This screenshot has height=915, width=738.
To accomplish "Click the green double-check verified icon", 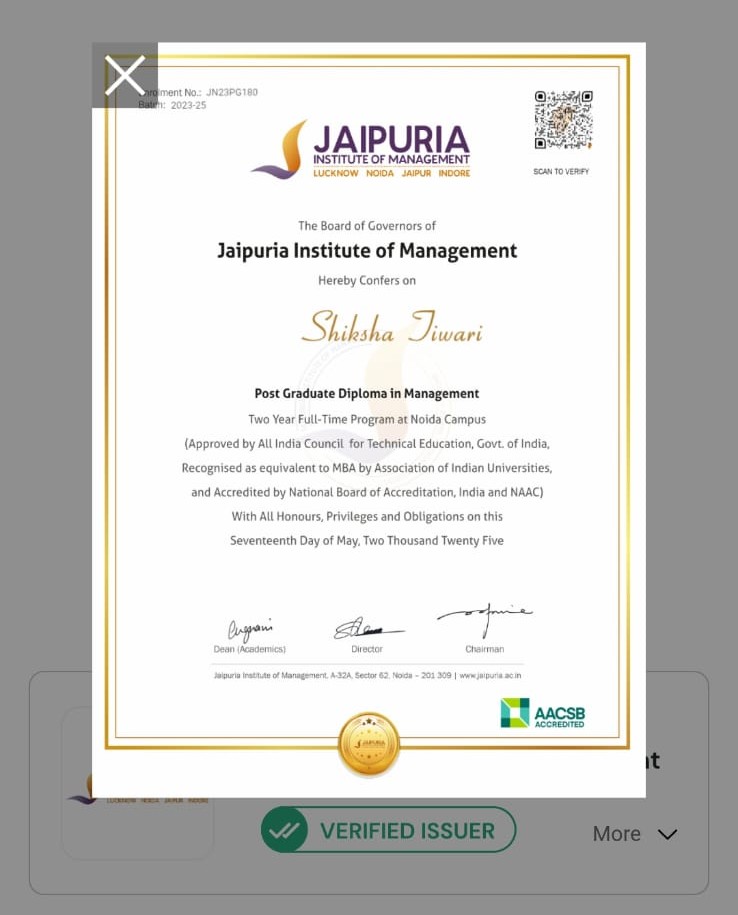I will pos(284,830).
